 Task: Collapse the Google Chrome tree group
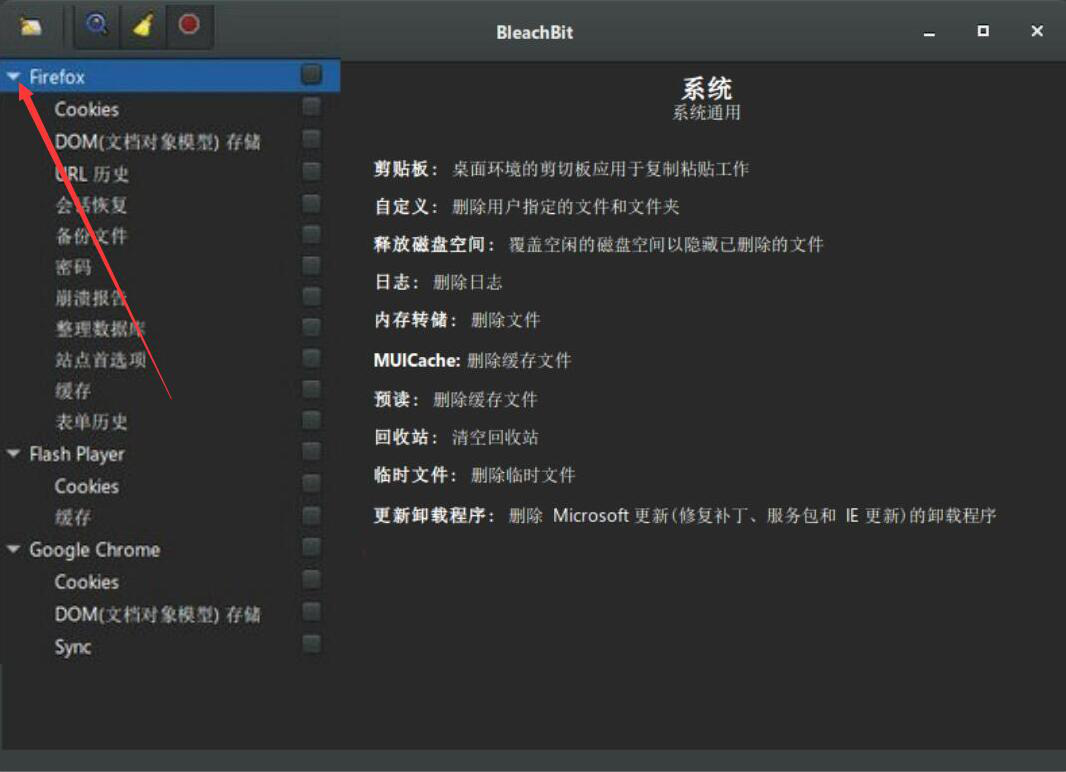pyautogui.click(x=14, y=549)
